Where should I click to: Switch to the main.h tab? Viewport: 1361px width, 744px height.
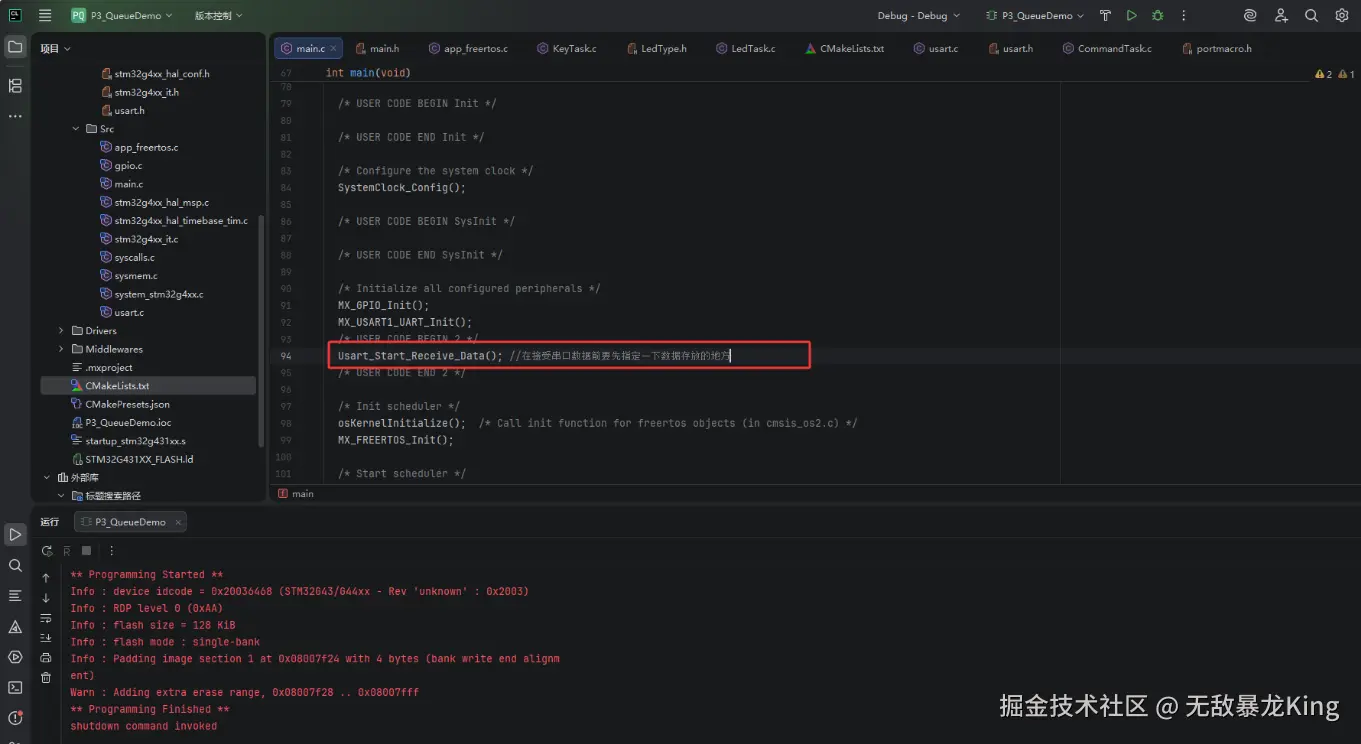click(376, 48)
